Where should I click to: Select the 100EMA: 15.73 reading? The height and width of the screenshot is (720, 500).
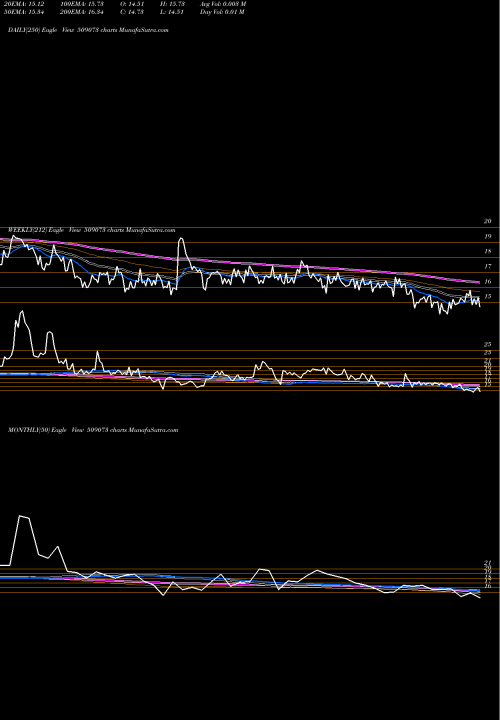pyautogui.click(x=81, y=4)
